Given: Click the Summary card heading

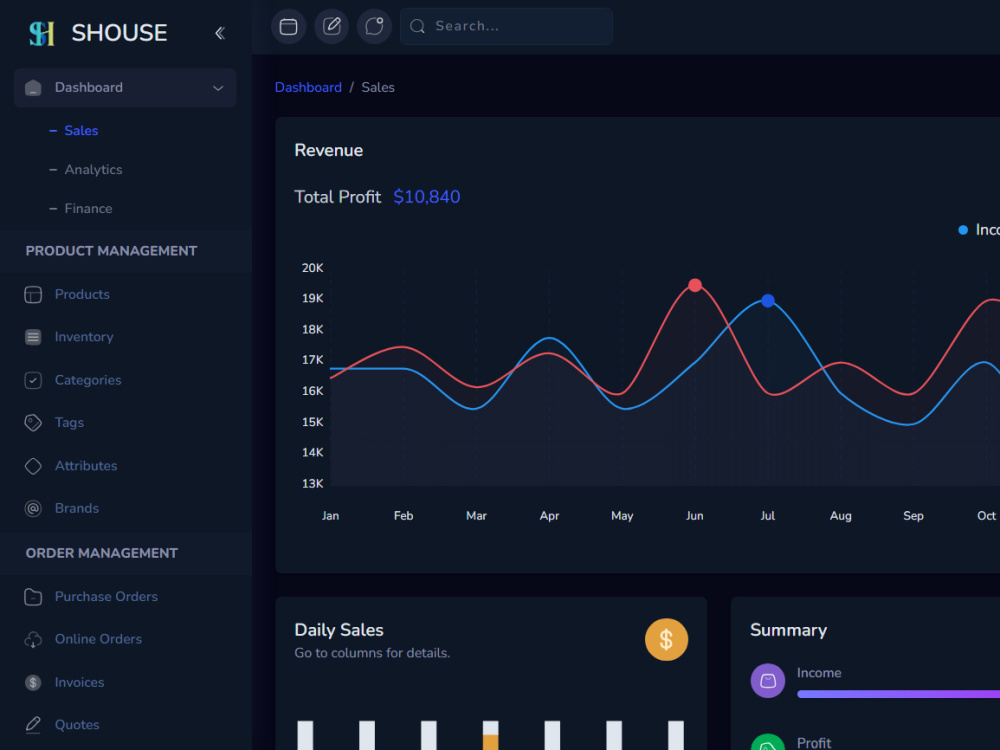Looking at the screenshot, I should [788, 630].
